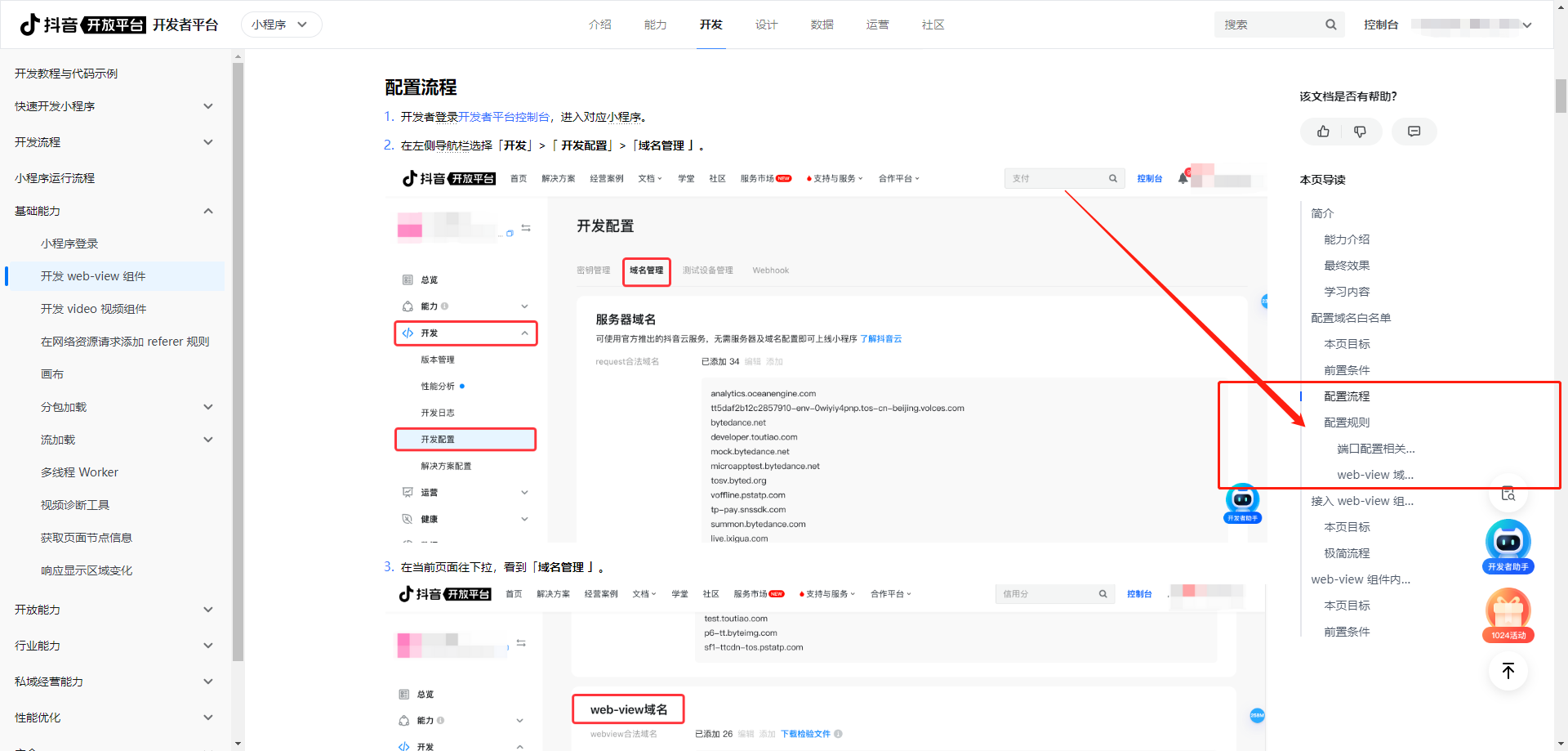Expand 快速开发小程序 section
The height and width of the screenshot is (751, 1568).
click(x=208, y=106)
